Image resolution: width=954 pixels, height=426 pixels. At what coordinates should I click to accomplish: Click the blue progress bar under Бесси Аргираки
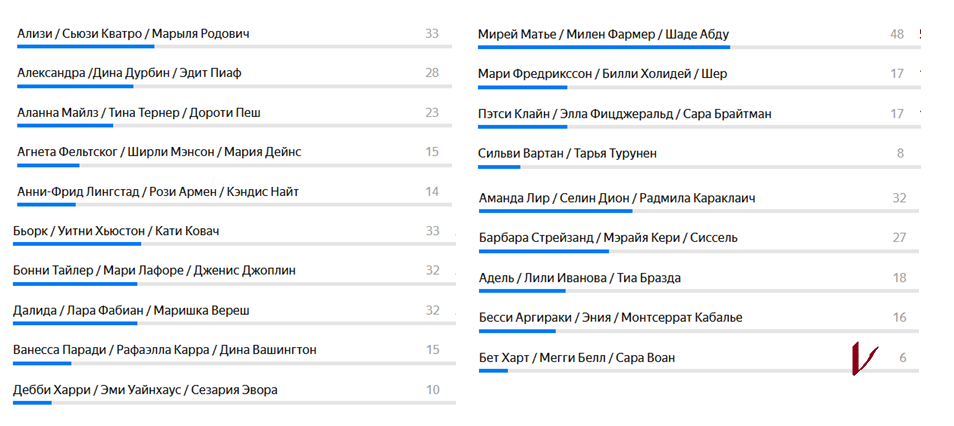517,330
